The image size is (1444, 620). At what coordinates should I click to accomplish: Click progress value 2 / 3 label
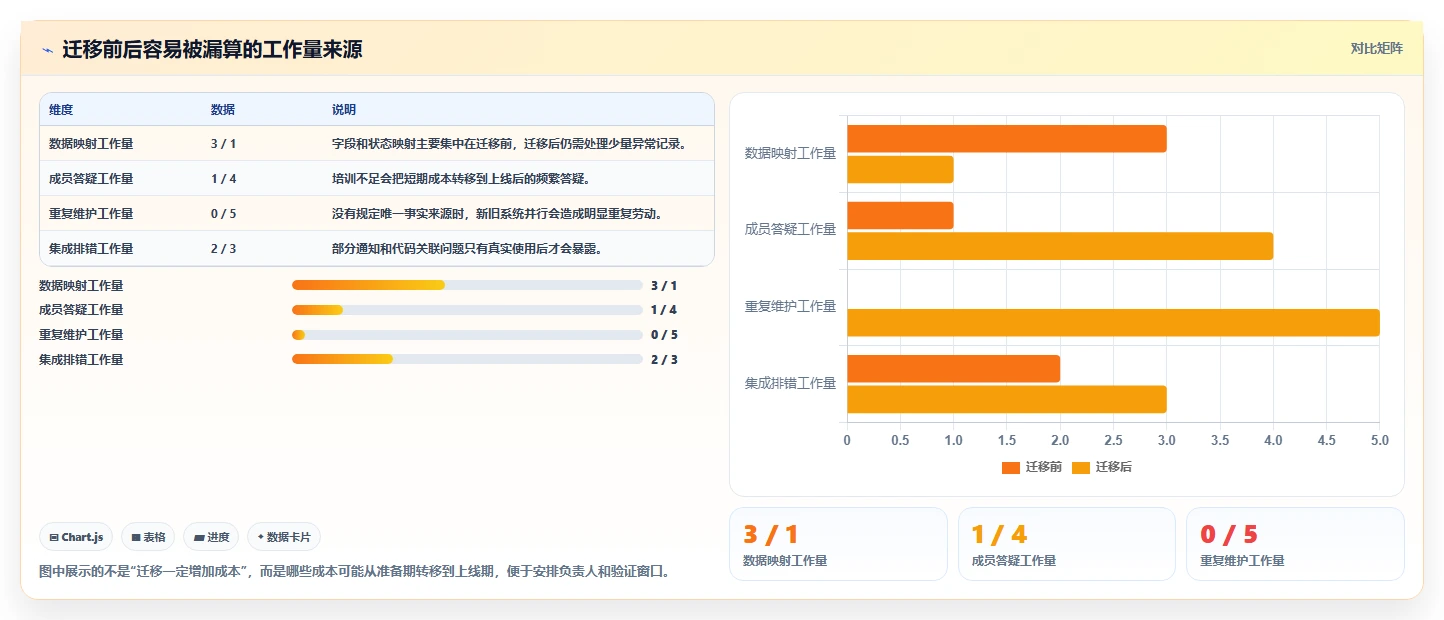click(x=664, y=360)
